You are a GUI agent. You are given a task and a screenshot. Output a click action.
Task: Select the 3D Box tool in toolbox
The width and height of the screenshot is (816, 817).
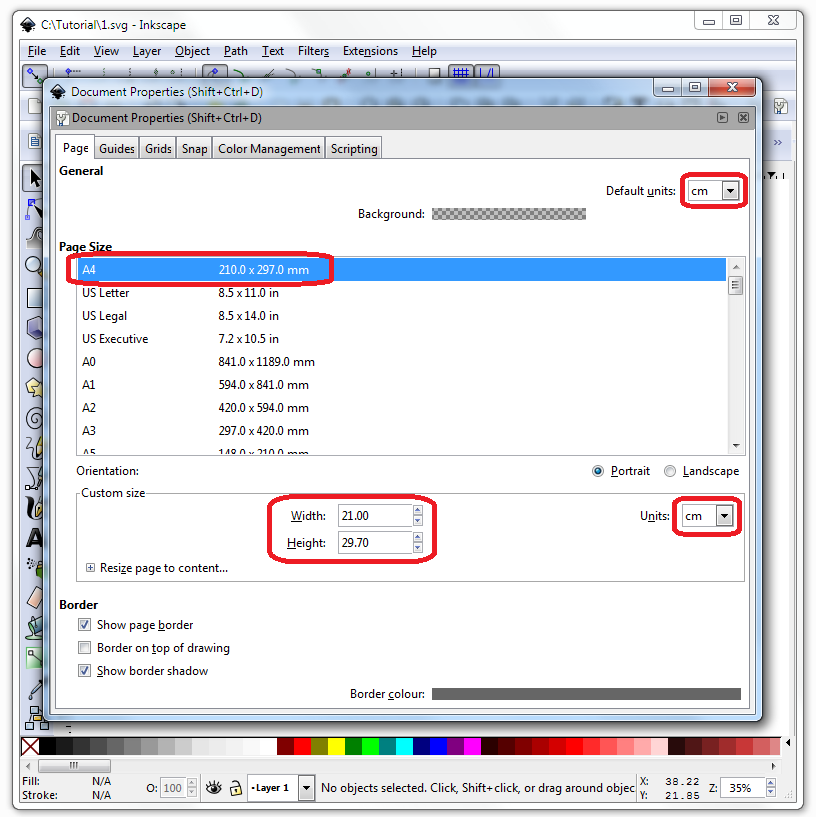click(x=34, y=328)
